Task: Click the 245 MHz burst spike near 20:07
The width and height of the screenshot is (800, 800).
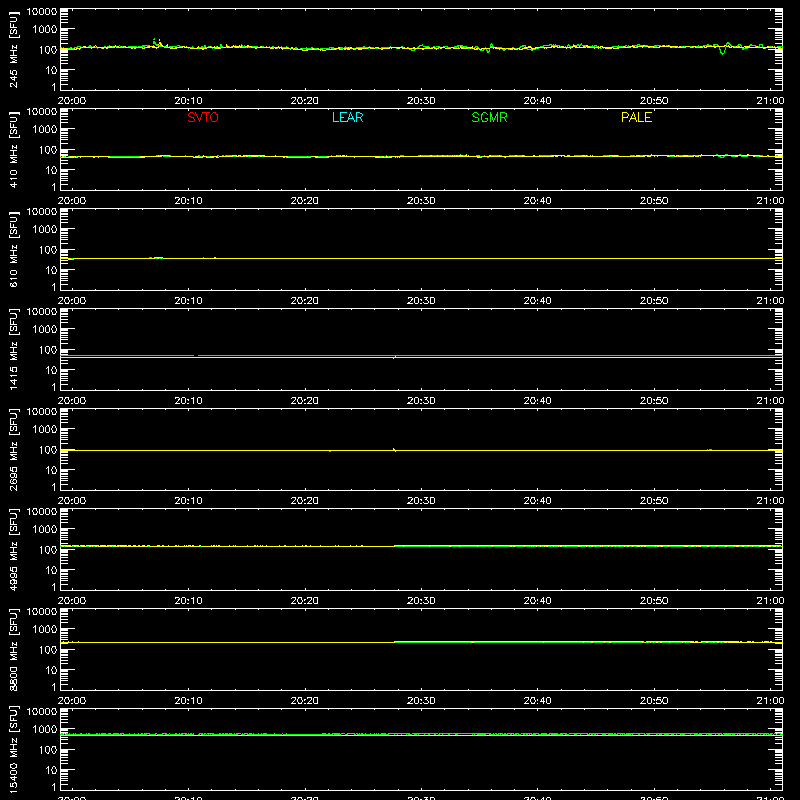Action: tap(157, 42)
